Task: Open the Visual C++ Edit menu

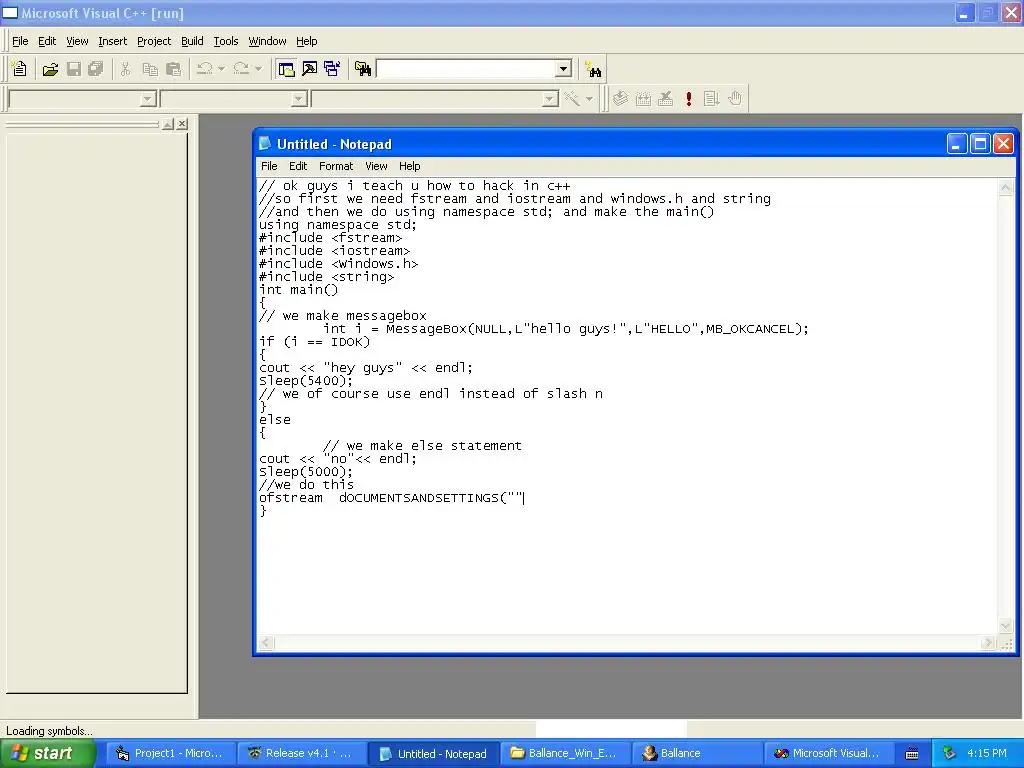Action: [47, 41]
